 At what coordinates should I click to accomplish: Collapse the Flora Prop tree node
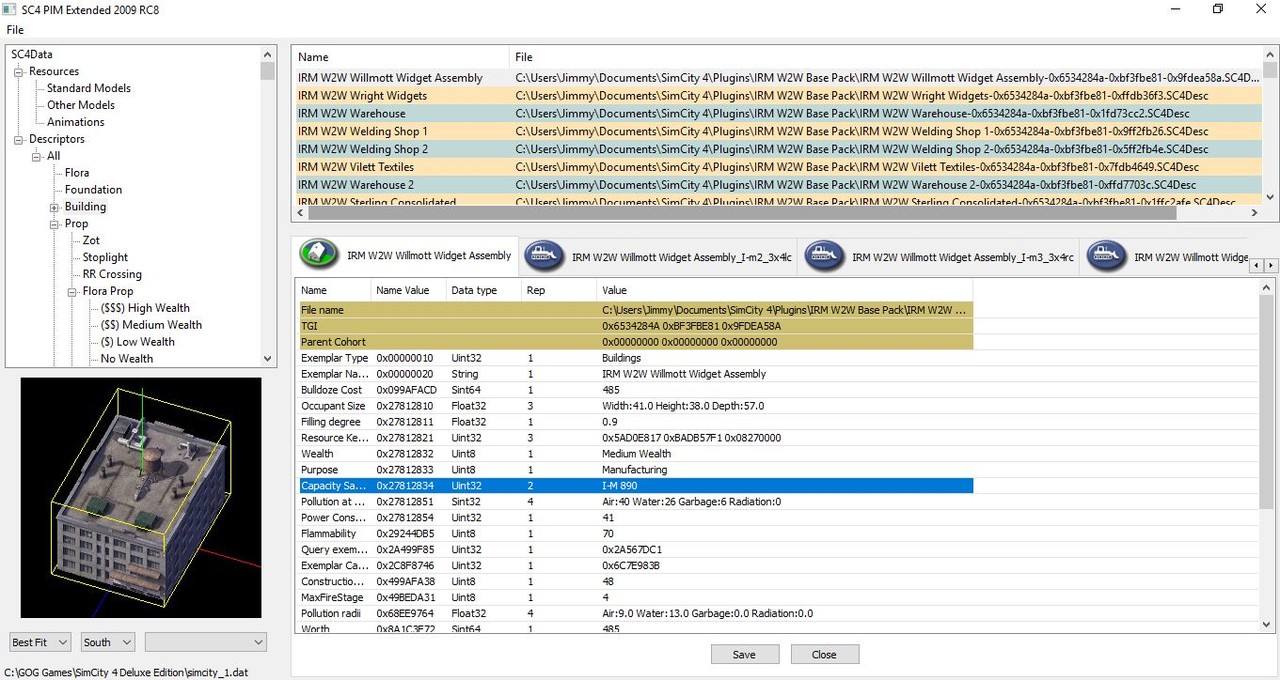point(72,292)
